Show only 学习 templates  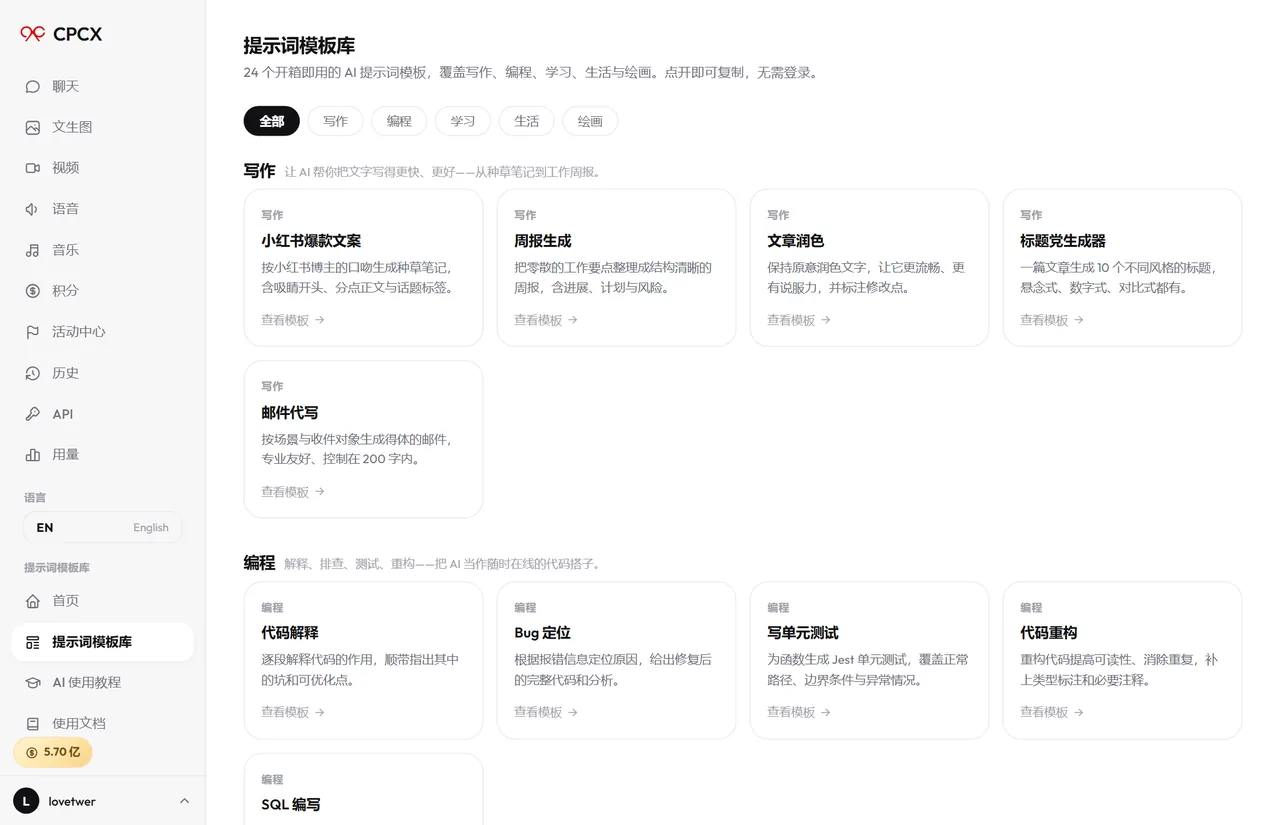(x=463, y=121)
